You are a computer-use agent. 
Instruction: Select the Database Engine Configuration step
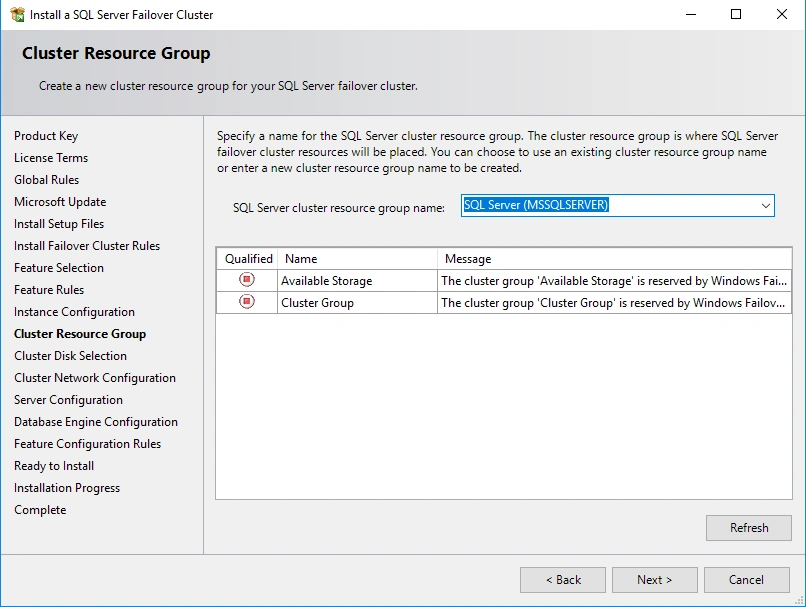(x=96, y=422)
